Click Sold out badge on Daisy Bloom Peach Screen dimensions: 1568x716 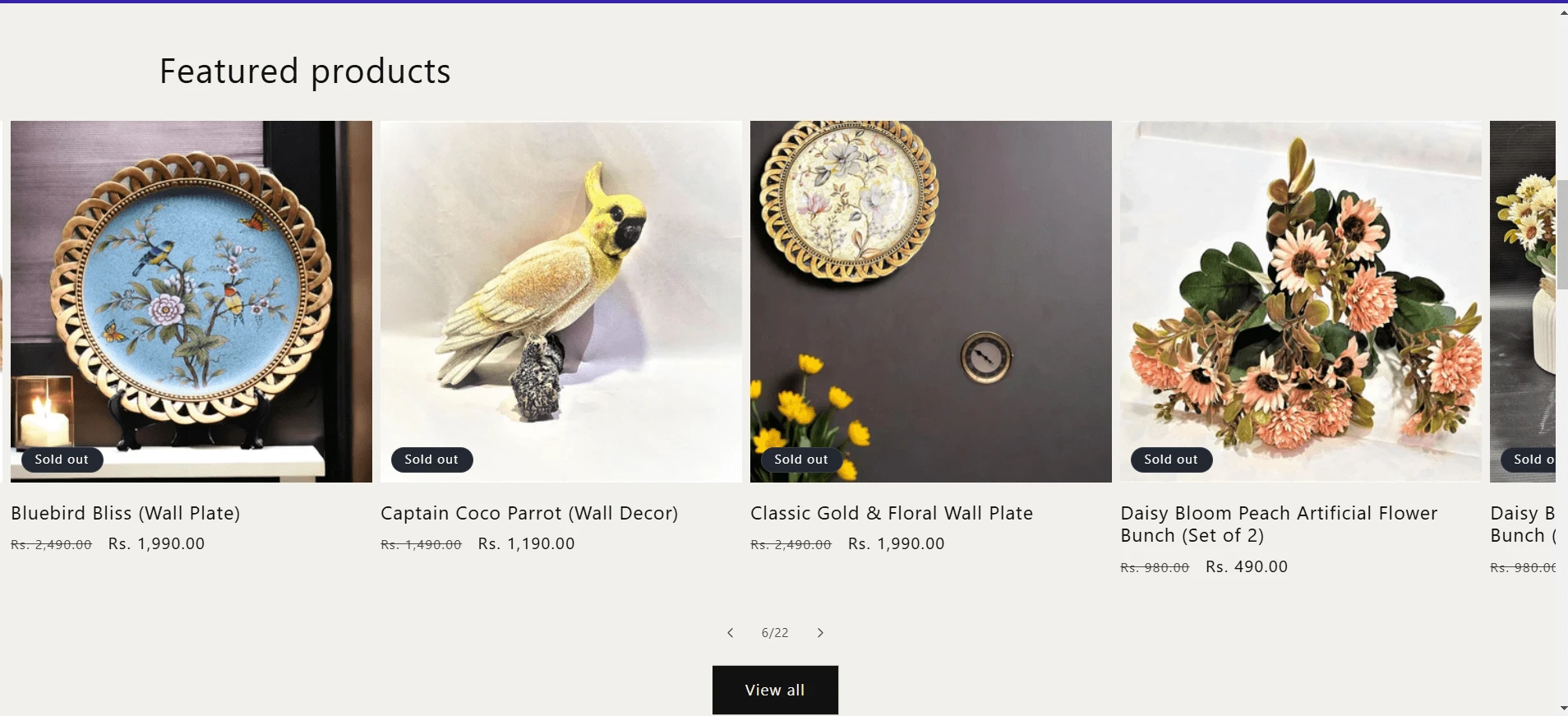(1171, 460)
